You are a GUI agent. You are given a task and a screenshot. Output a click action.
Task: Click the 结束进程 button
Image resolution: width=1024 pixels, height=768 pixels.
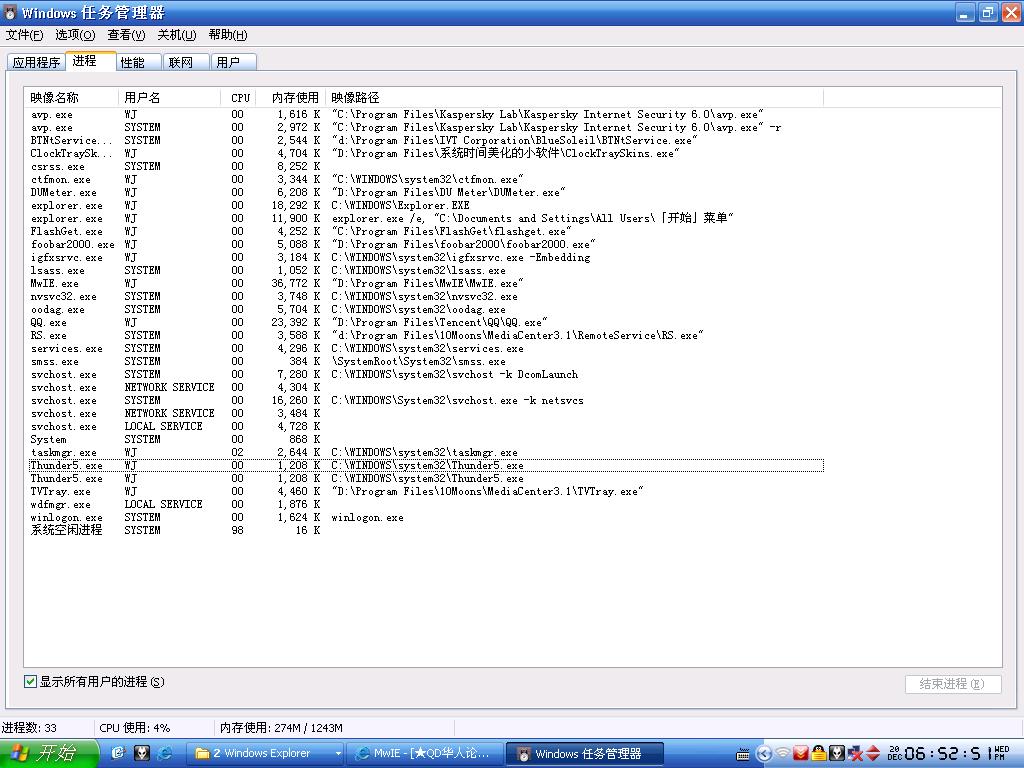tap(953, 684)
